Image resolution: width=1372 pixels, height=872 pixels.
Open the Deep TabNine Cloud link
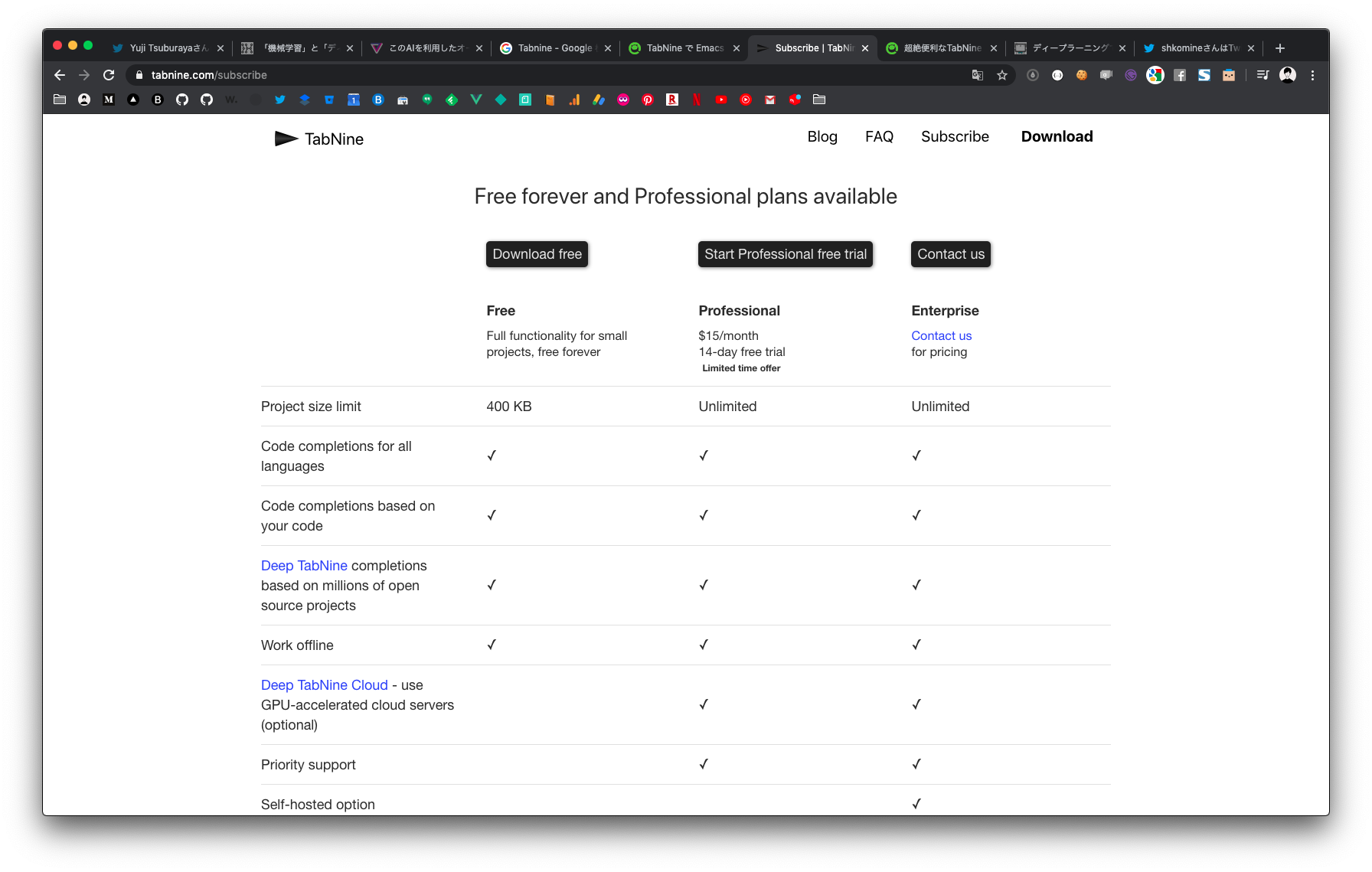pos(325,685)
